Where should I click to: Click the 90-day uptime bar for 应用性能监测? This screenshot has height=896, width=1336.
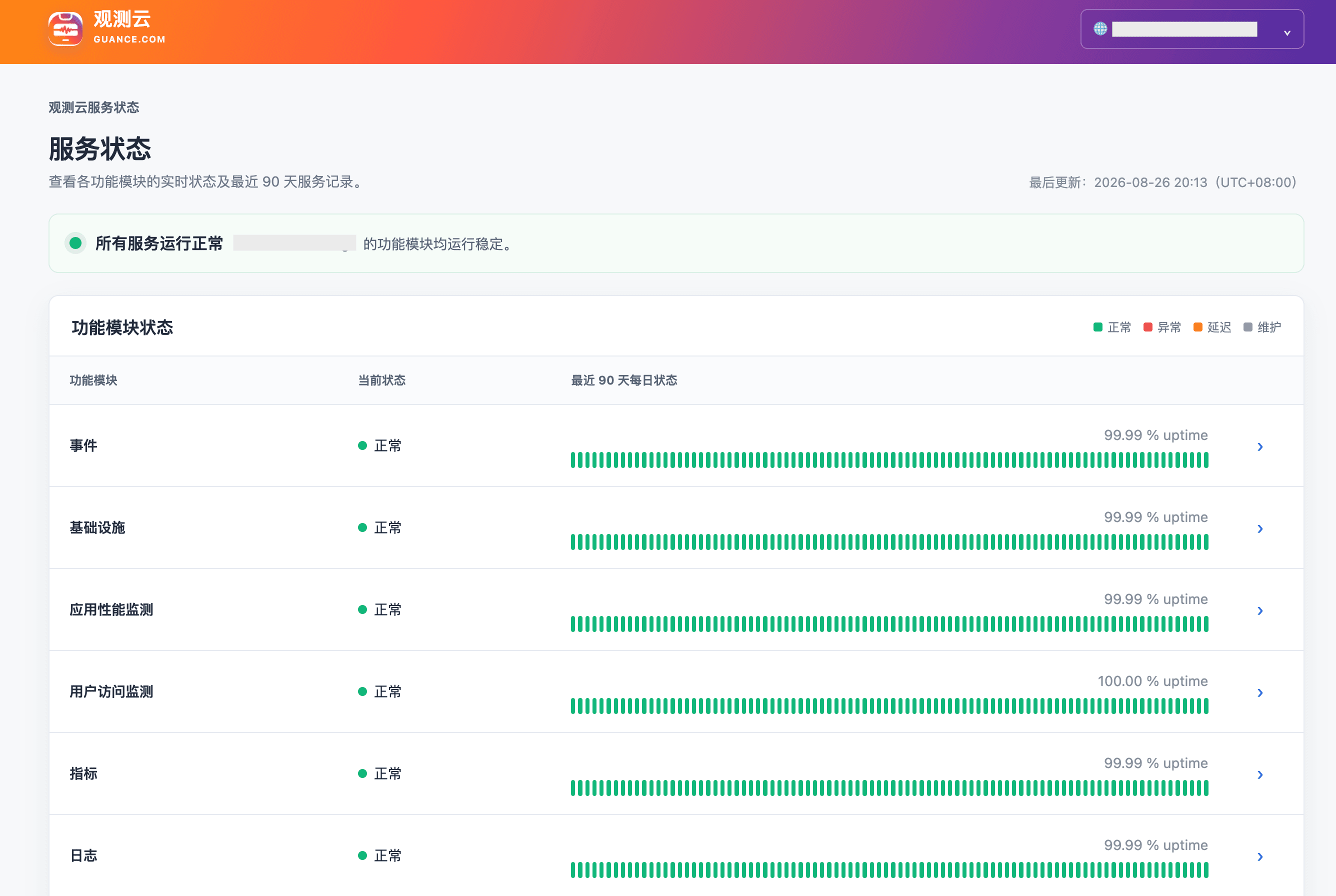889,624
